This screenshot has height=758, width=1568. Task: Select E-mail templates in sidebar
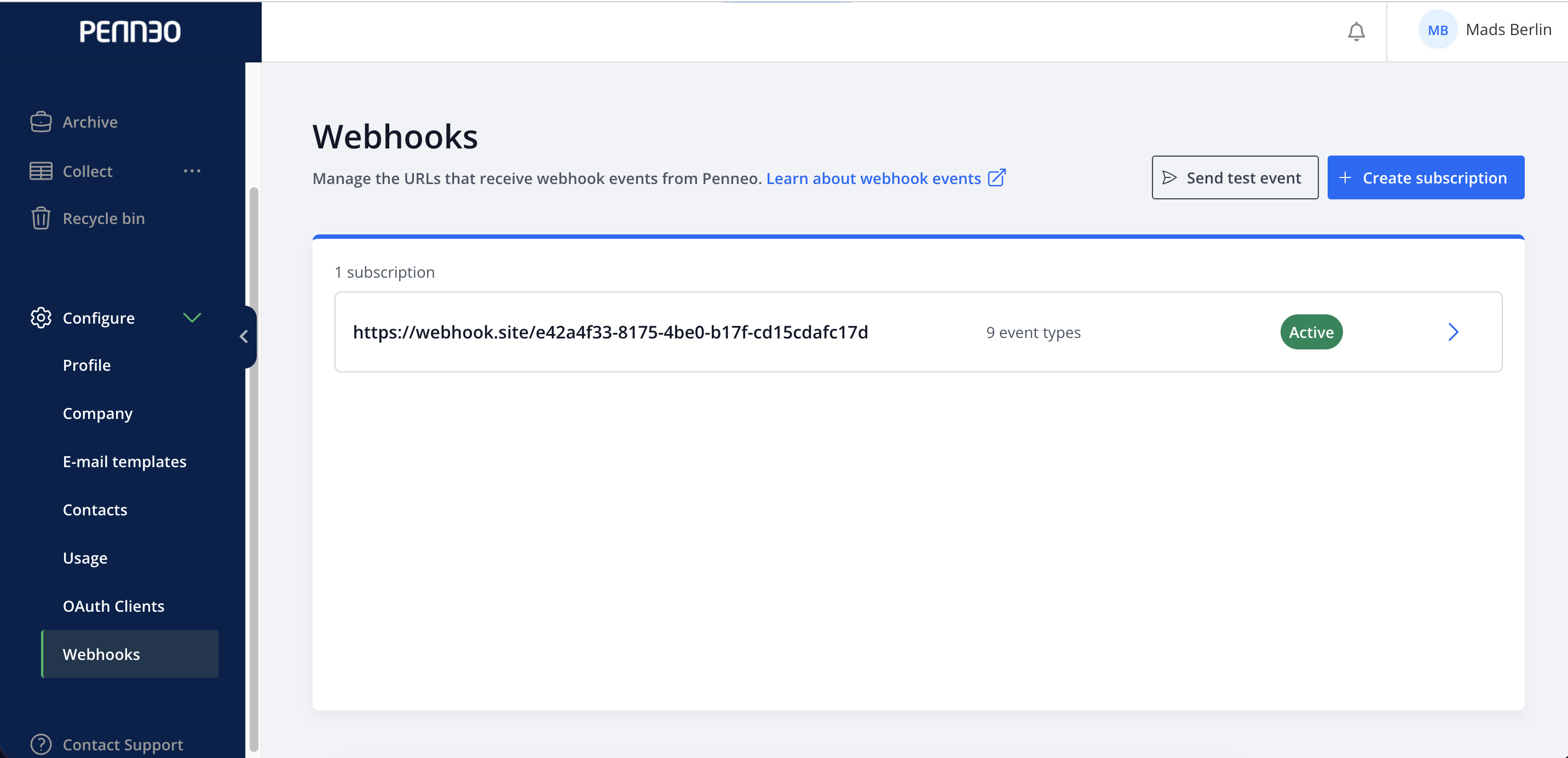click(124, 462)
